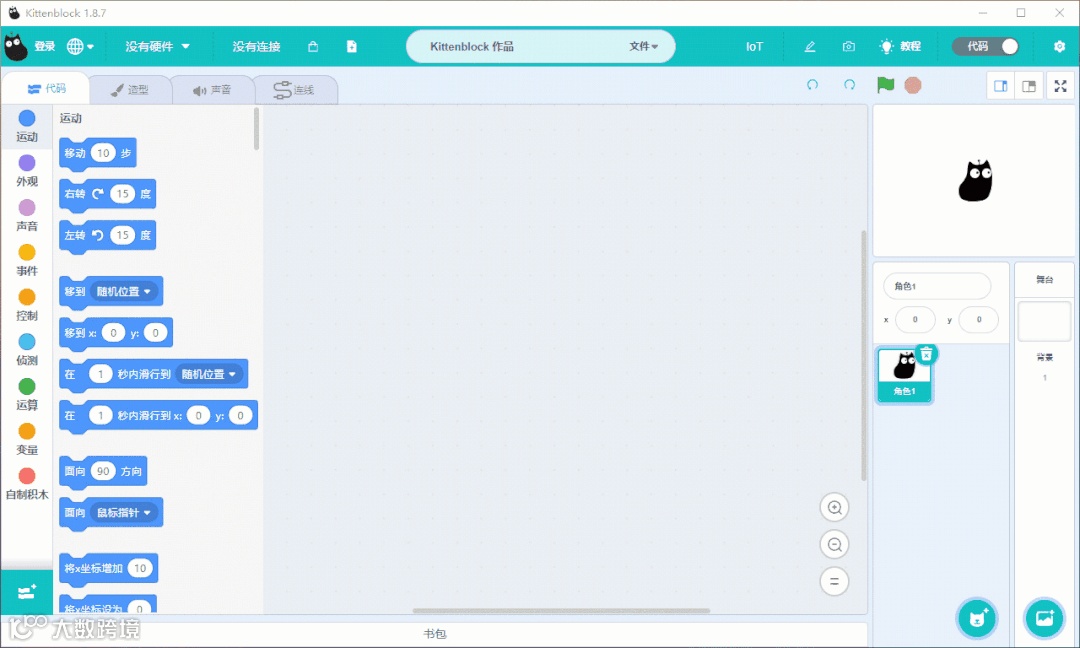The image size is (1080, 648).
Task: Click the block palette scrollbar
Action: [x=256, y=128]
